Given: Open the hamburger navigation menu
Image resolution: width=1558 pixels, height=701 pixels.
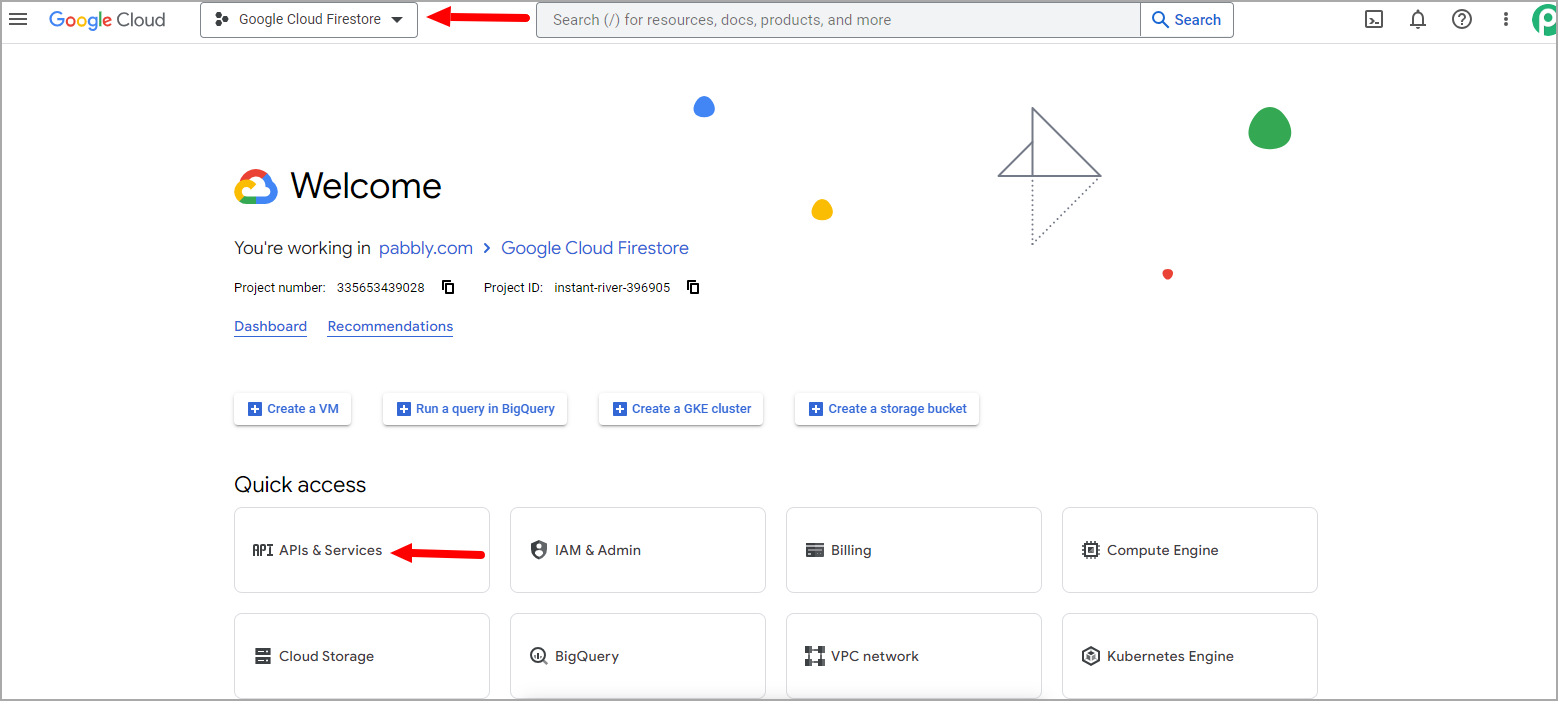Looking at the screenshot, I should (x=18, y=19).
